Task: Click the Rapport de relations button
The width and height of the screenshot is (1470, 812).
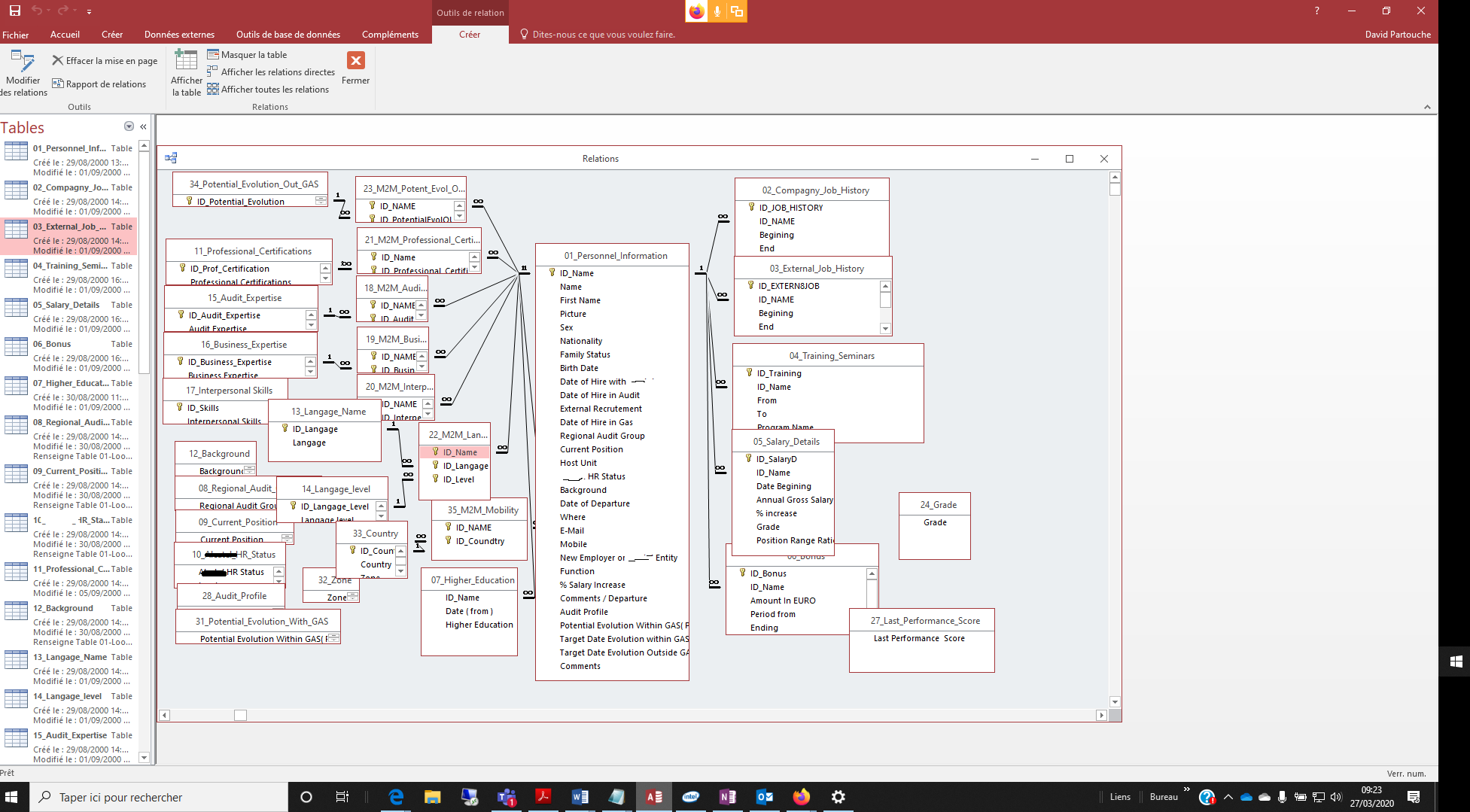Action: (x=99, y=84)
